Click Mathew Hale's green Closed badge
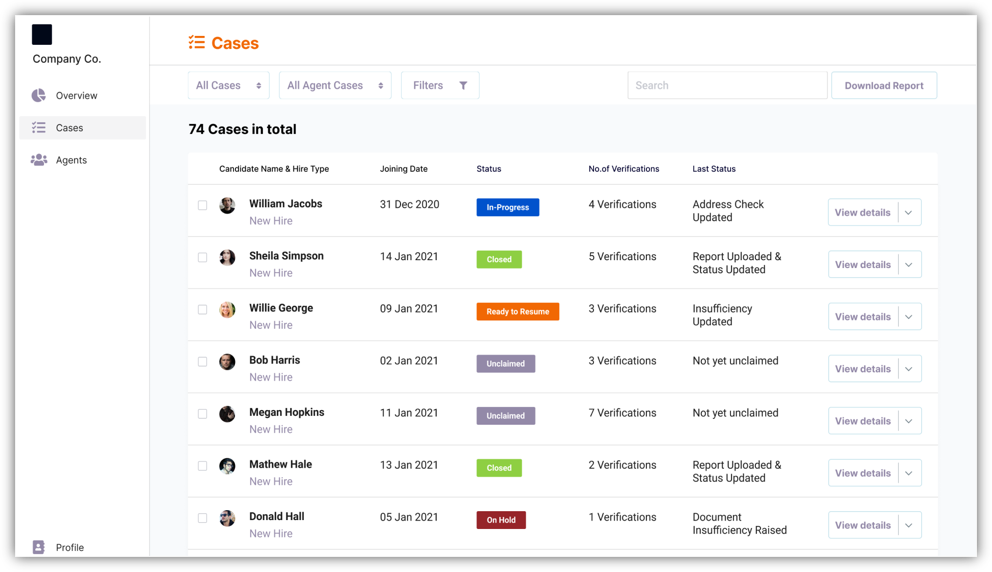 (499, 468)
